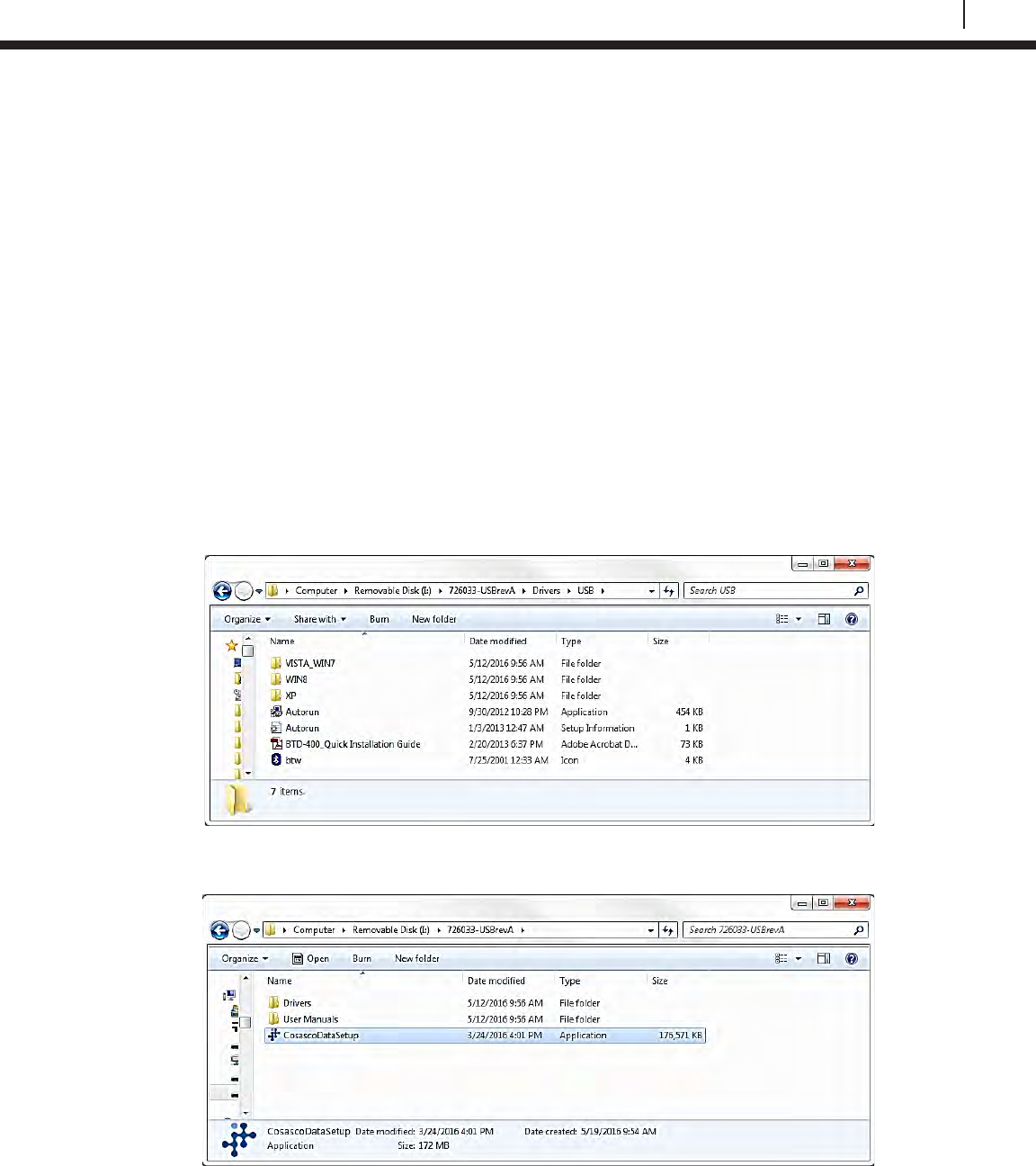Click change view icon in 726033-USBrevA window
Image resolution: width=1036 pixels, height=1166 pixels.
tap(781, 958)
